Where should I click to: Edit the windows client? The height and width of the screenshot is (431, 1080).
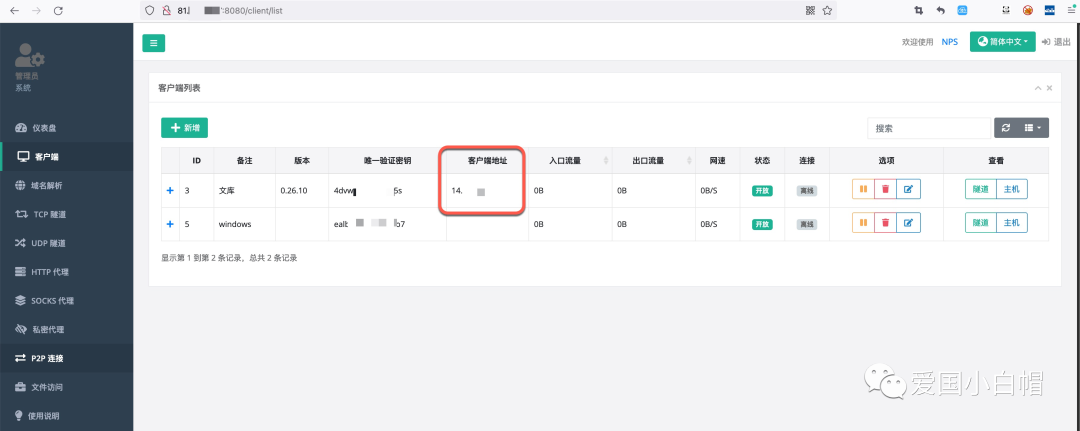pyautogui.click(x=908, y=222)
